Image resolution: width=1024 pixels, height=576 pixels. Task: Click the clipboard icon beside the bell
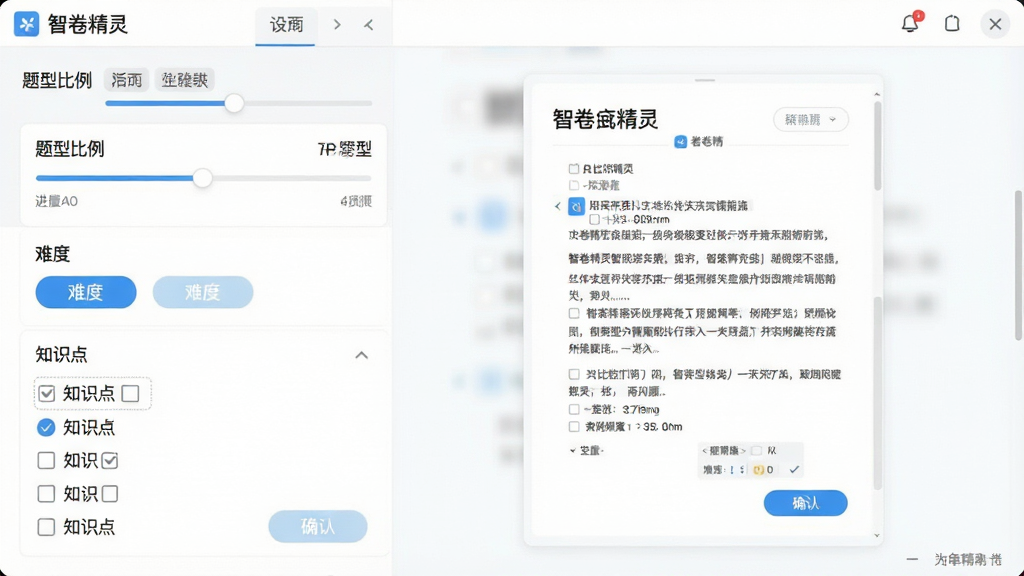[x=952, y=24]
